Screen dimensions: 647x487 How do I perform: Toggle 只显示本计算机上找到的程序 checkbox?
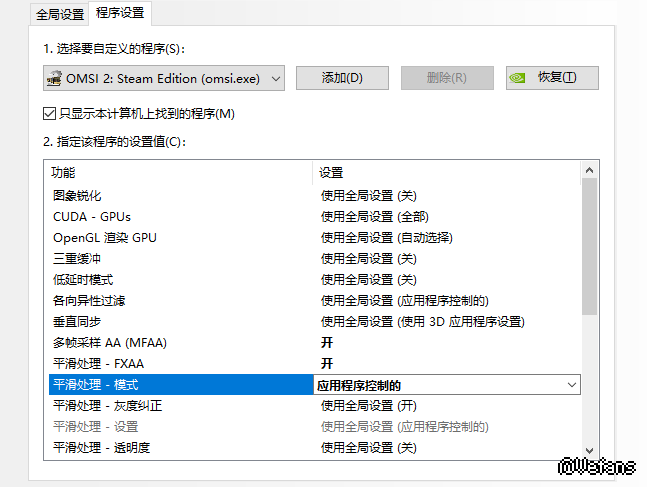[x=50, y=114]
